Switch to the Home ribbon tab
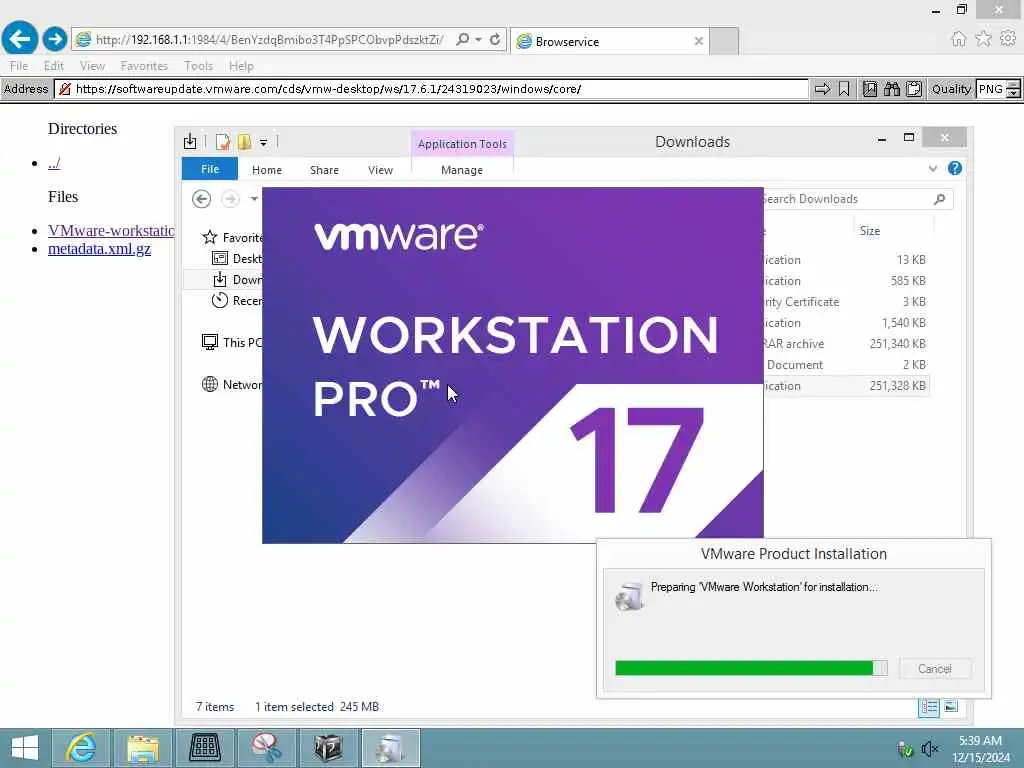The height and width of the screenshot is (768, 1024). [x=266, y=170]
